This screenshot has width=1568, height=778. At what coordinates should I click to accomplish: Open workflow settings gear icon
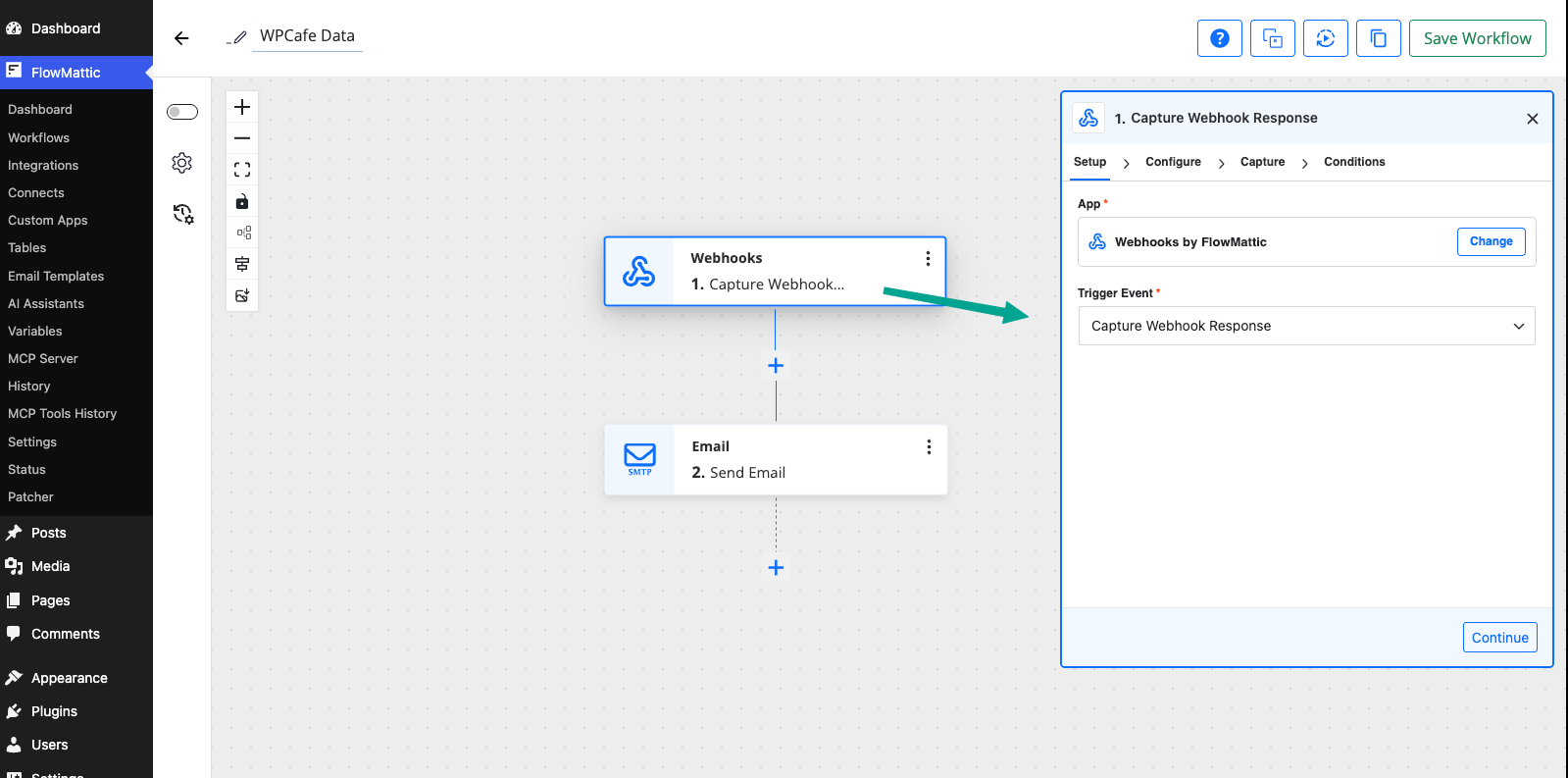pyautogui.click(x=182, y=163)
